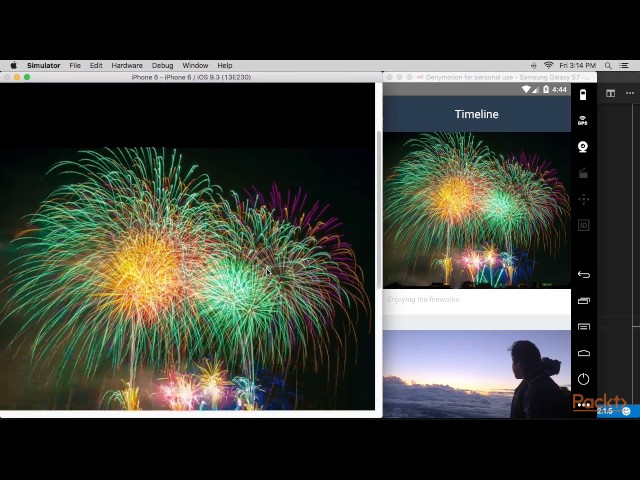
Task: Open the Genymotion webcam camera widget
Action: point(583,147)
